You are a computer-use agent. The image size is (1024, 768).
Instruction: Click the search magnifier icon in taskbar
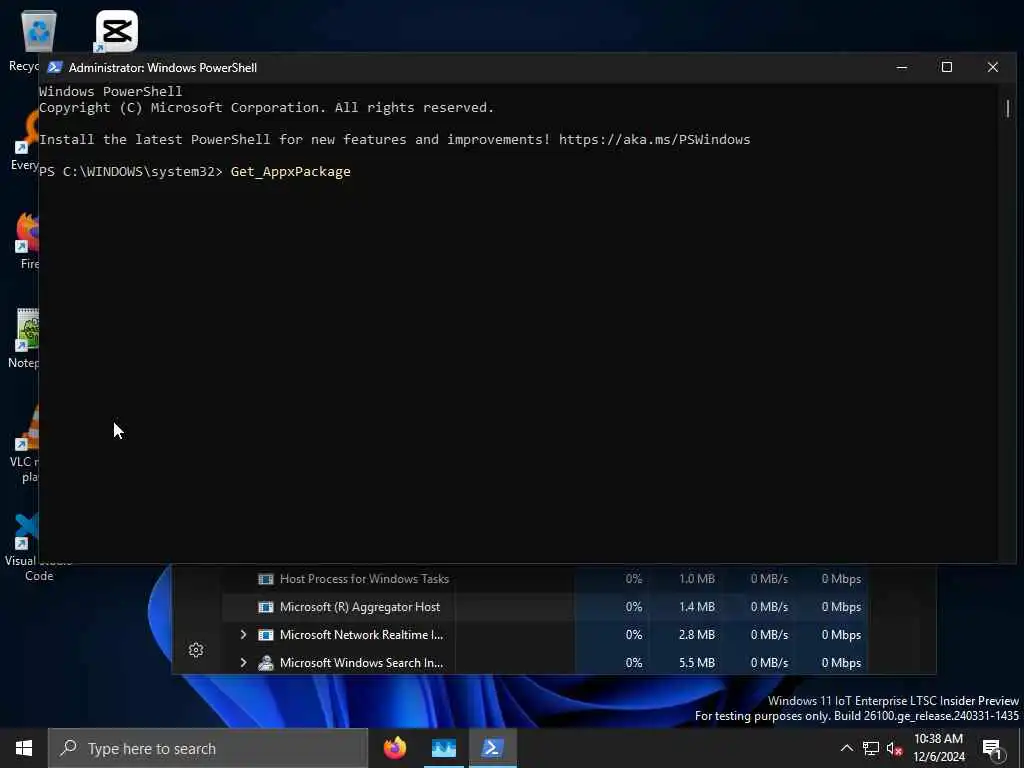(68, 748)
